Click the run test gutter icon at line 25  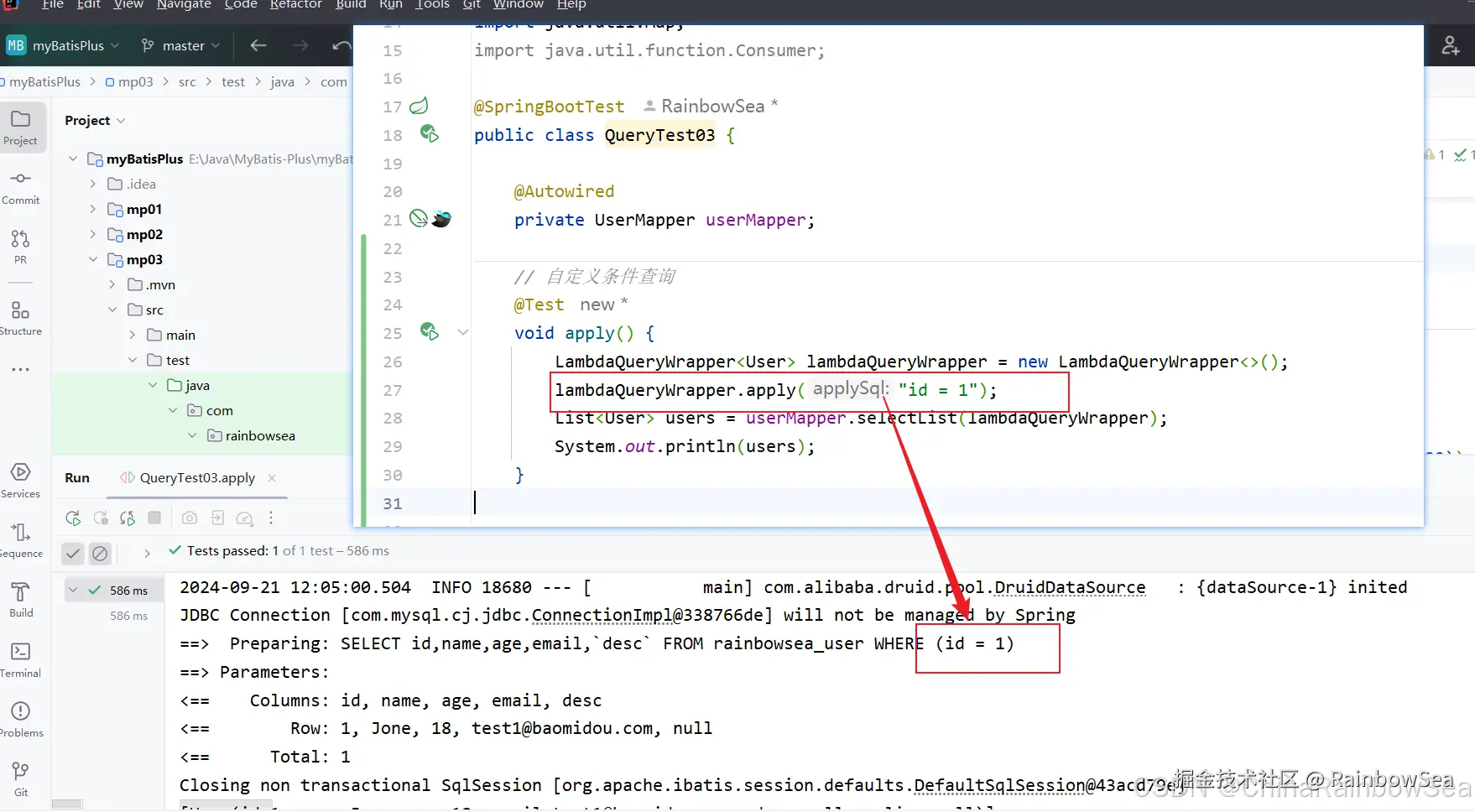click(x=430, y=331)
